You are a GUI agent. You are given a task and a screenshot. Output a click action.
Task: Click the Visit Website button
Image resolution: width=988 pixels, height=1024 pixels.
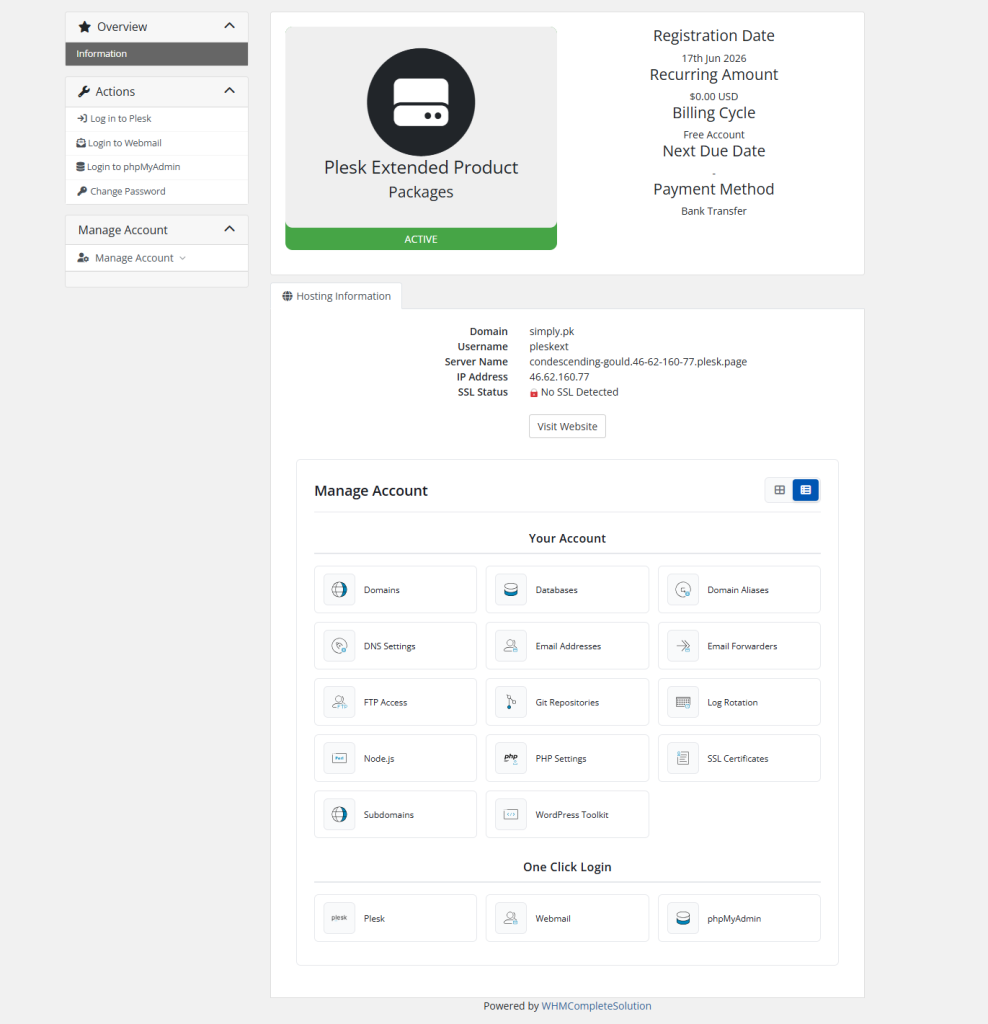(x=567, y=426)
